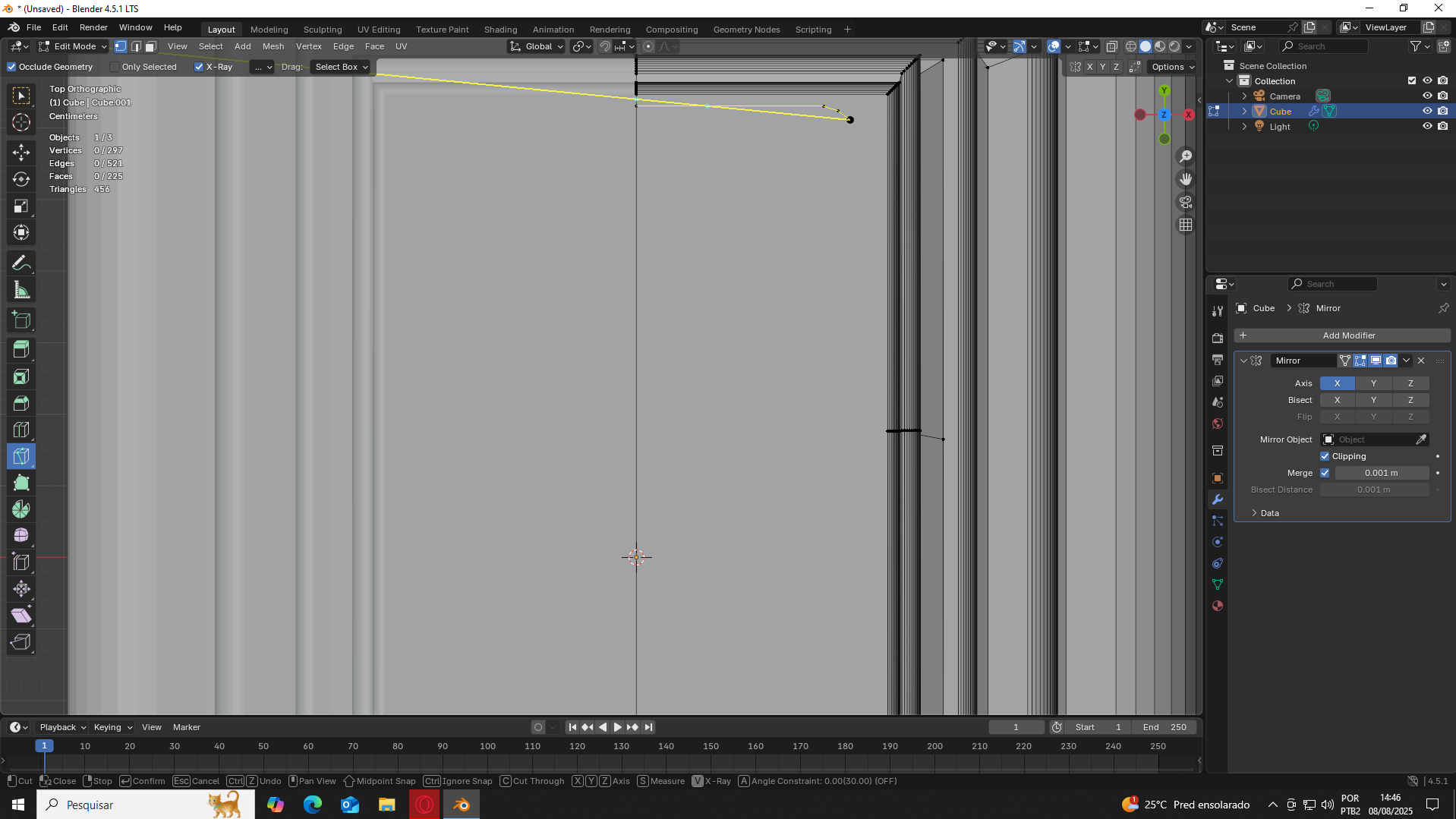This screenshot has width=1456, height=819.
Task: Open the Global transform orientation dropdown
Action: point(536,46)
